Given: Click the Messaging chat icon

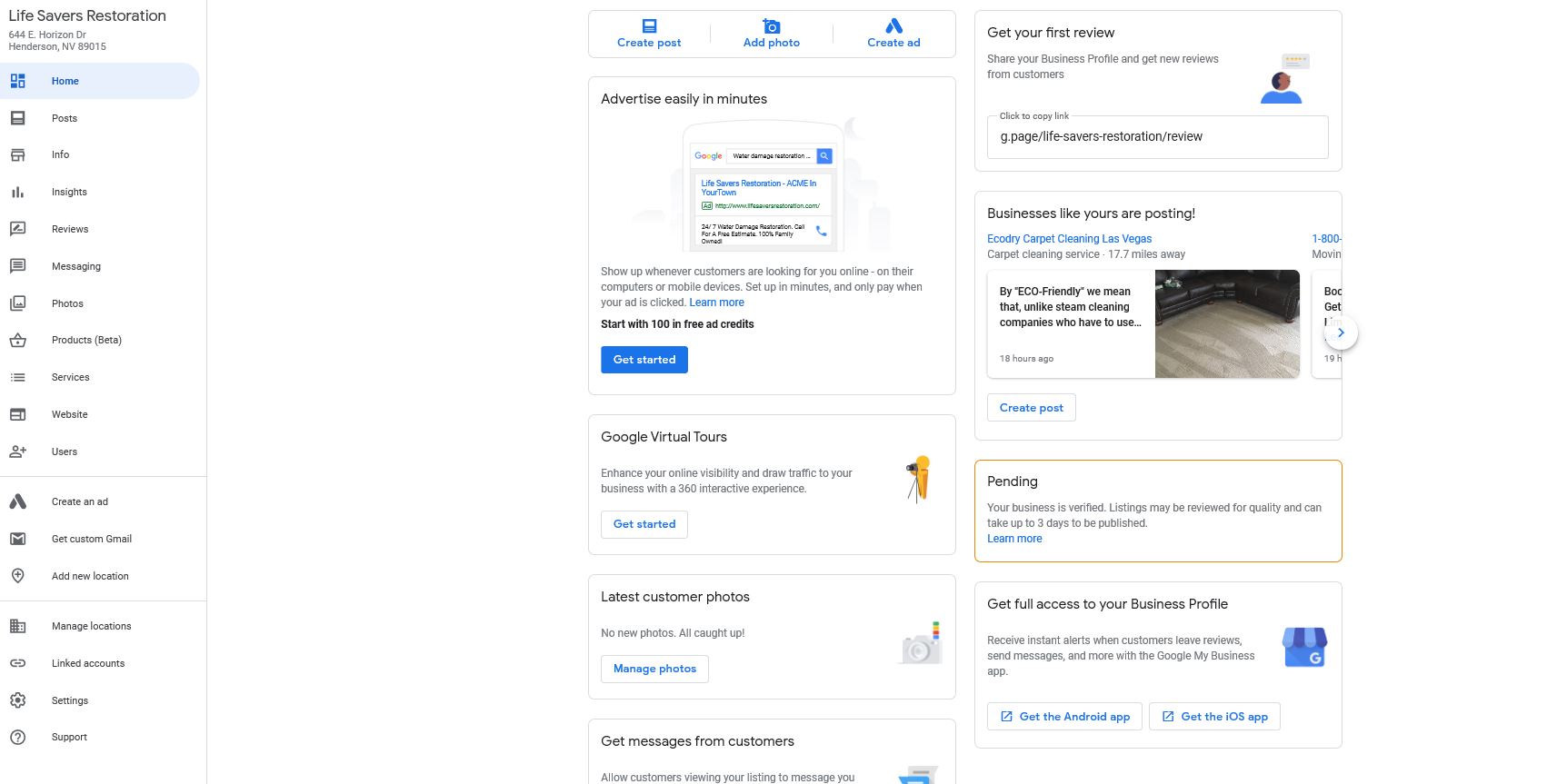Looking at the screenshot, I should click(x=17, y=266).
